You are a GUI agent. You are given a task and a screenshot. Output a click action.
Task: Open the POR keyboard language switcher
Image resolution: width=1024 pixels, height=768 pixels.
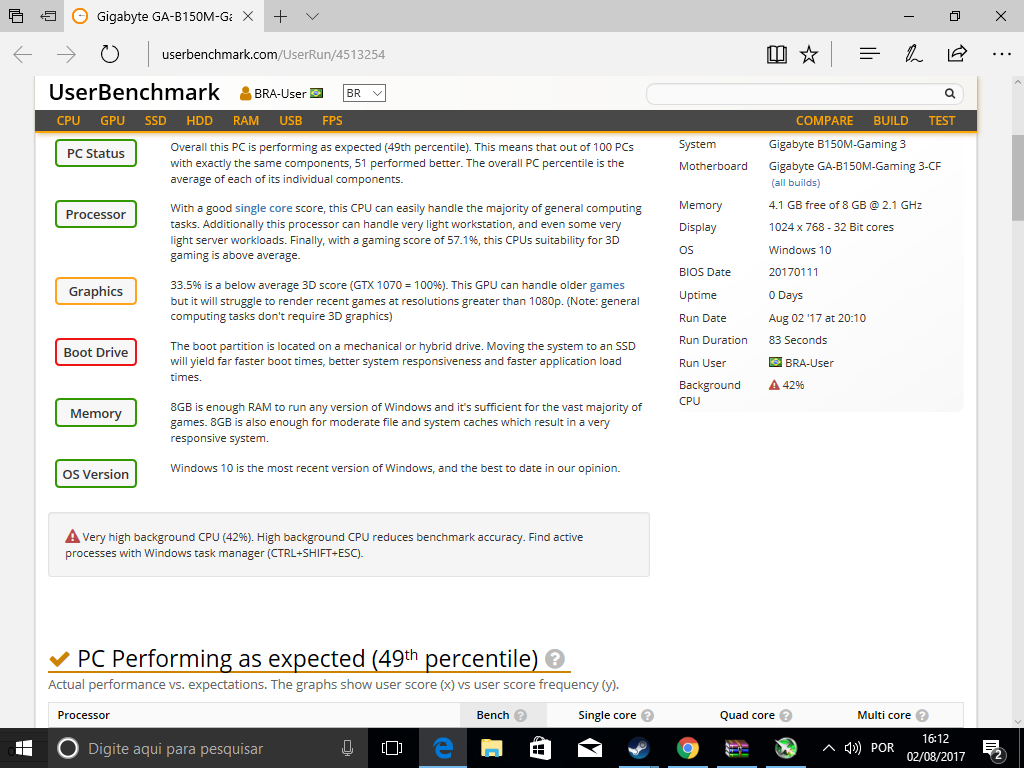pos(882,748)
